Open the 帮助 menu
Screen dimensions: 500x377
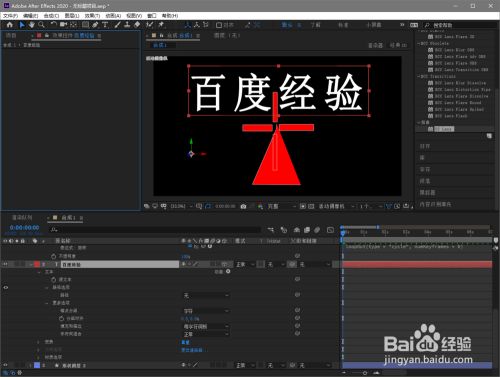(170, 16)
